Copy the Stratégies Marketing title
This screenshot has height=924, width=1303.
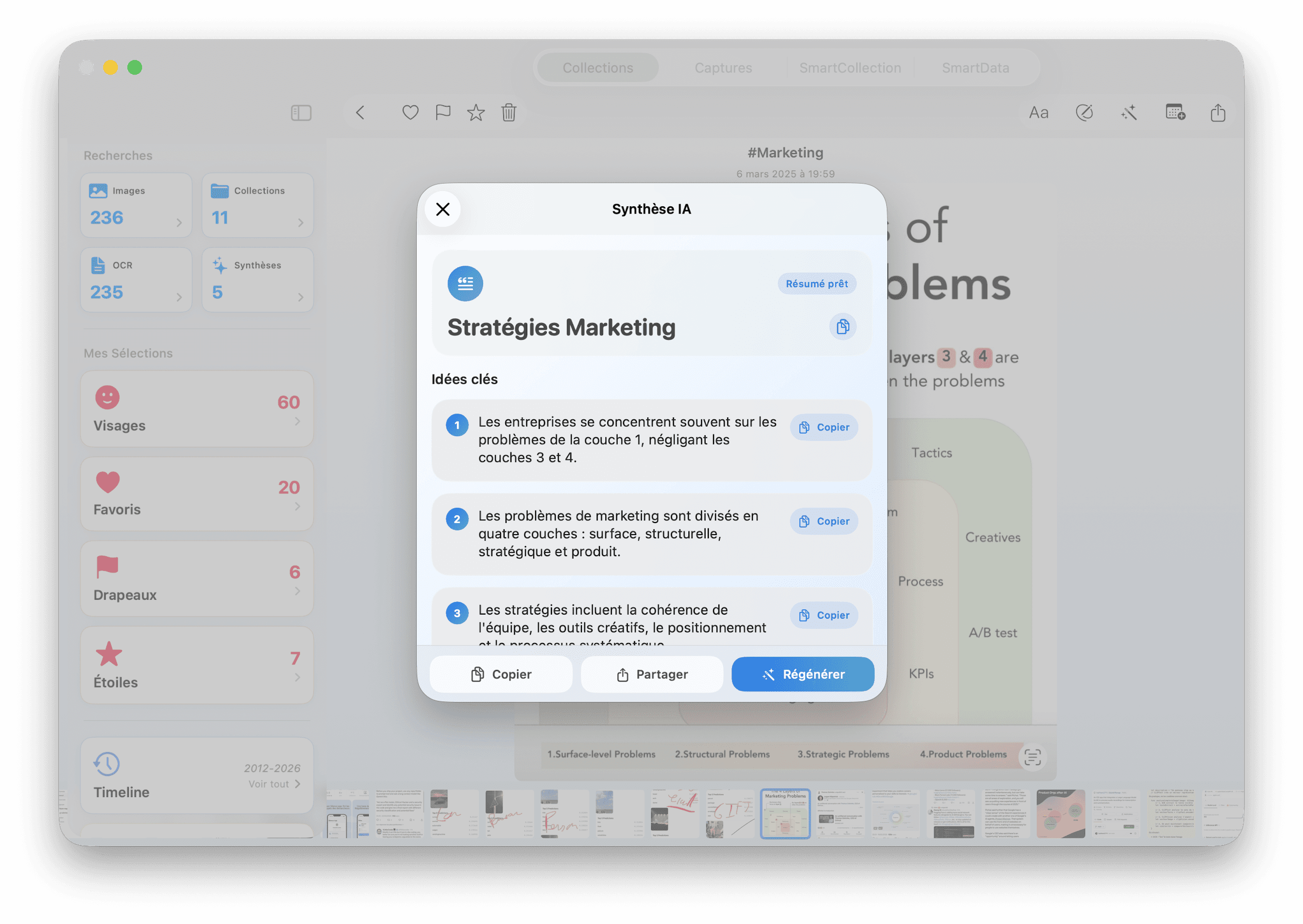pyautogui.click(x=843, y=327)
